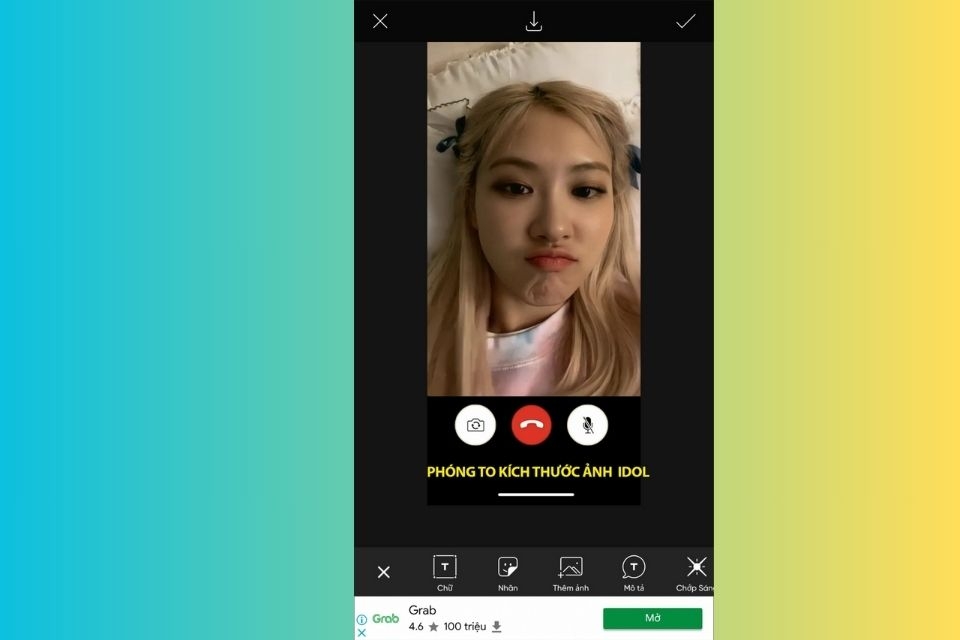Tap the muted microphone button

pyautogui.click(x=588, y=425)
